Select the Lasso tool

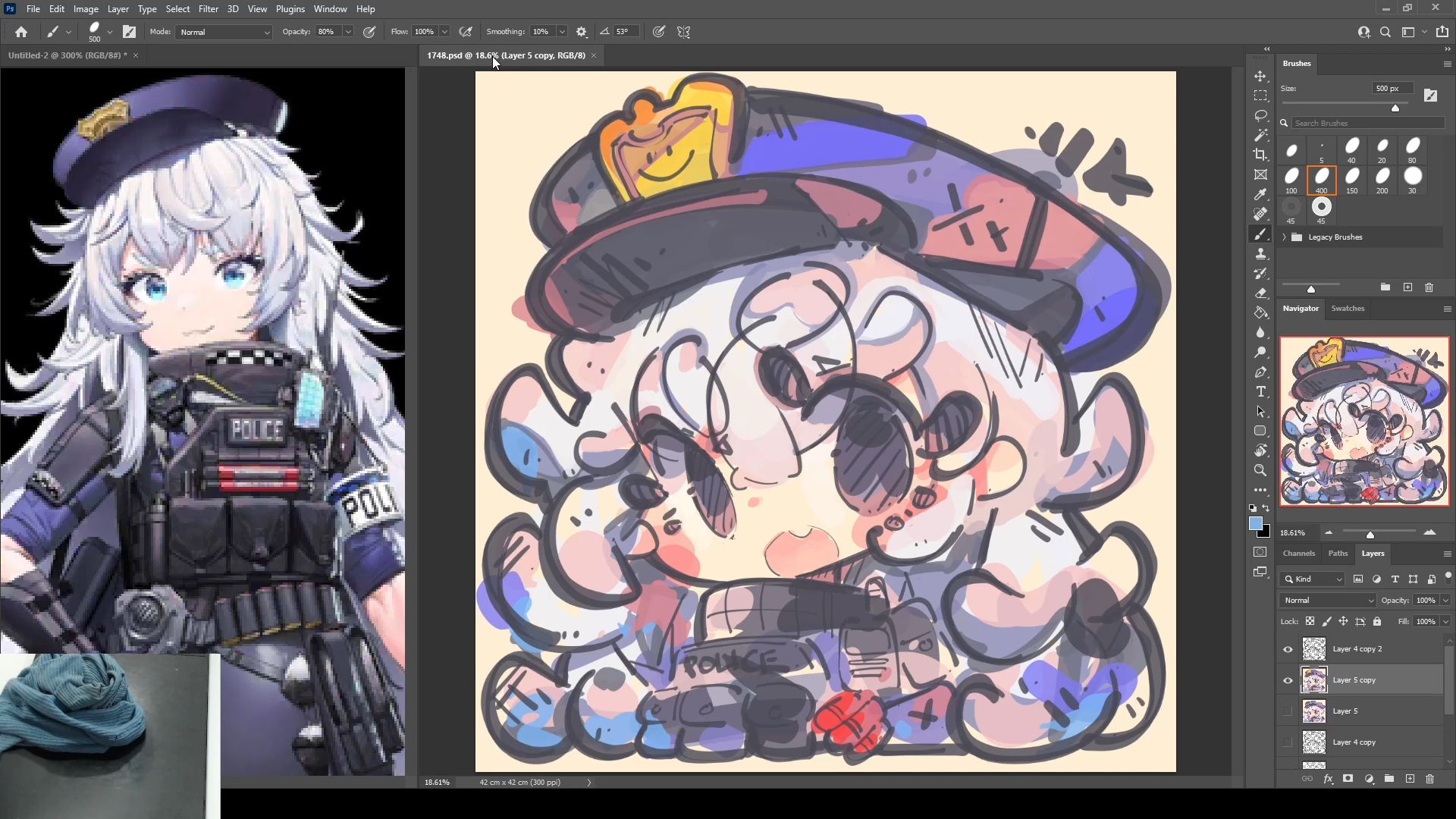[x=1260, y=115]
